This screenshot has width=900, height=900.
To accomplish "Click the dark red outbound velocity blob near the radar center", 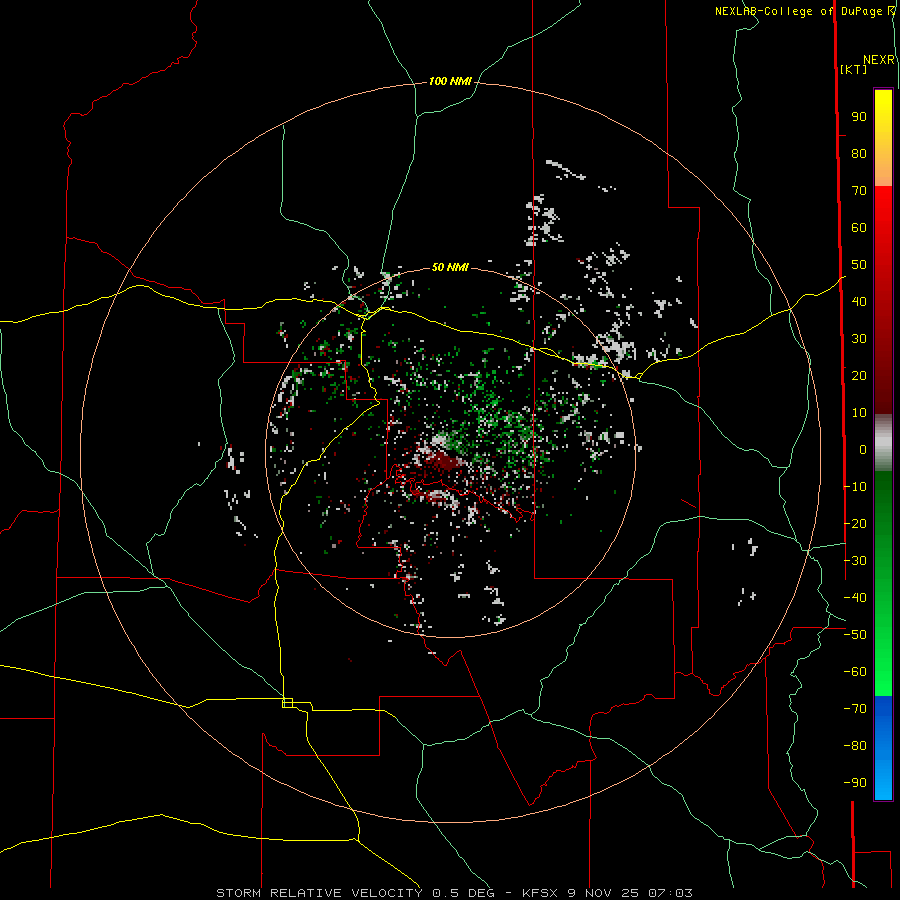I will tap(443, 461).
